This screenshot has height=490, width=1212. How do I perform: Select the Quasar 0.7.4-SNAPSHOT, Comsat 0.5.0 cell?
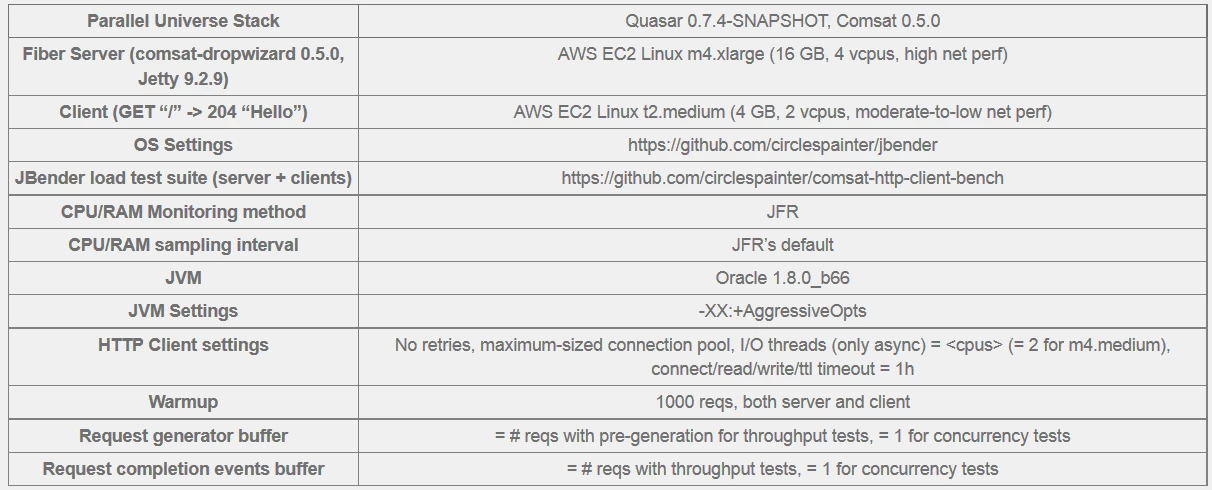coord(782,21)
